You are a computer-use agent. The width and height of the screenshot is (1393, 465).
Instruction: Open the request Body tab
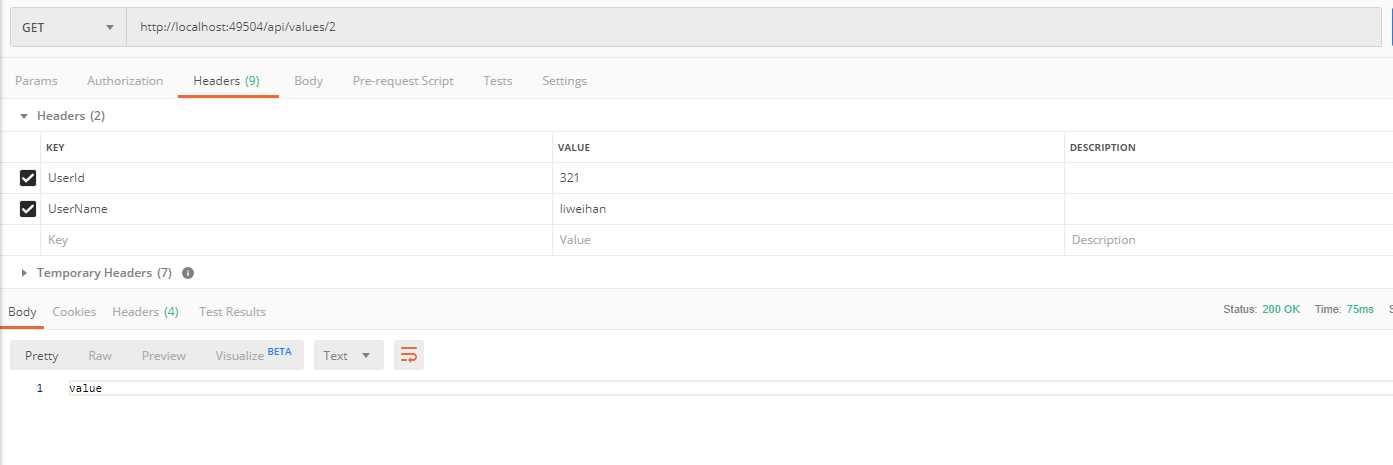coord(308,81)
